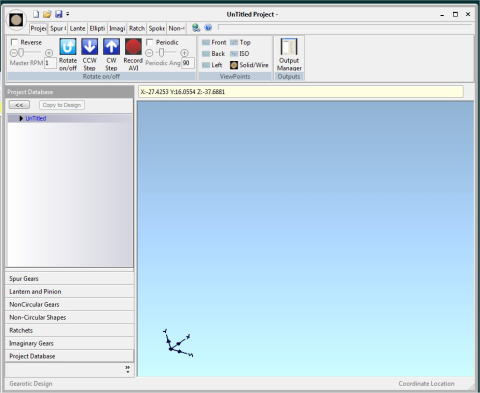Click Copy to Design button

coord(62,105)
